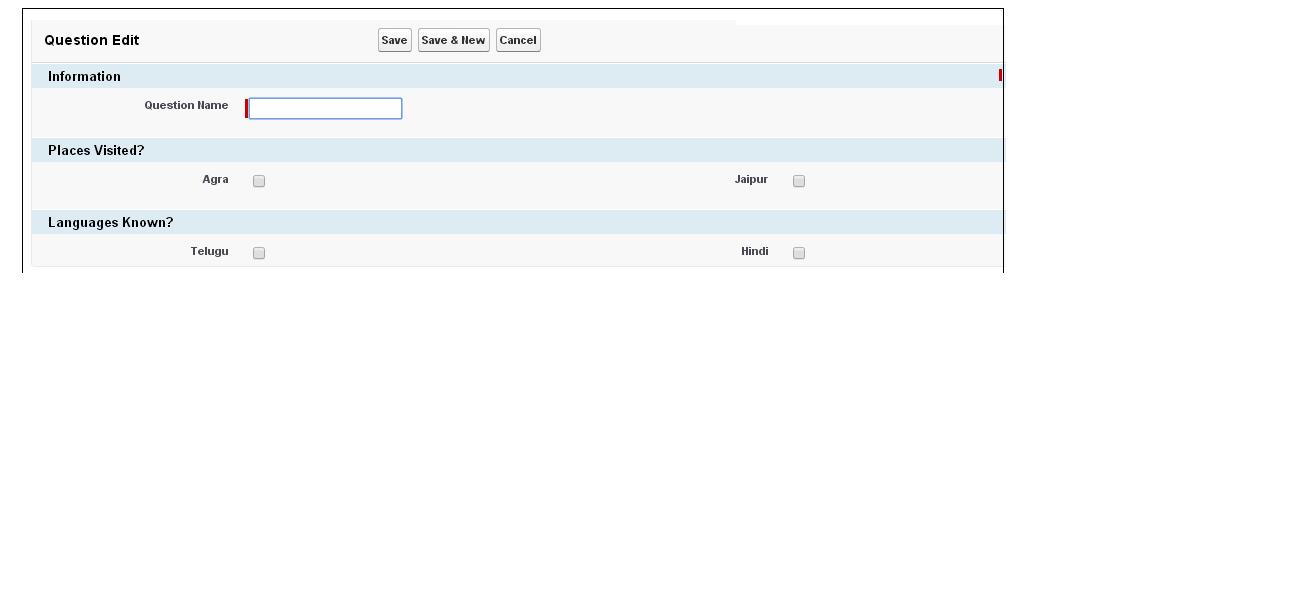
Task: Click the Jaipur field label
Action: coord(751,179)
